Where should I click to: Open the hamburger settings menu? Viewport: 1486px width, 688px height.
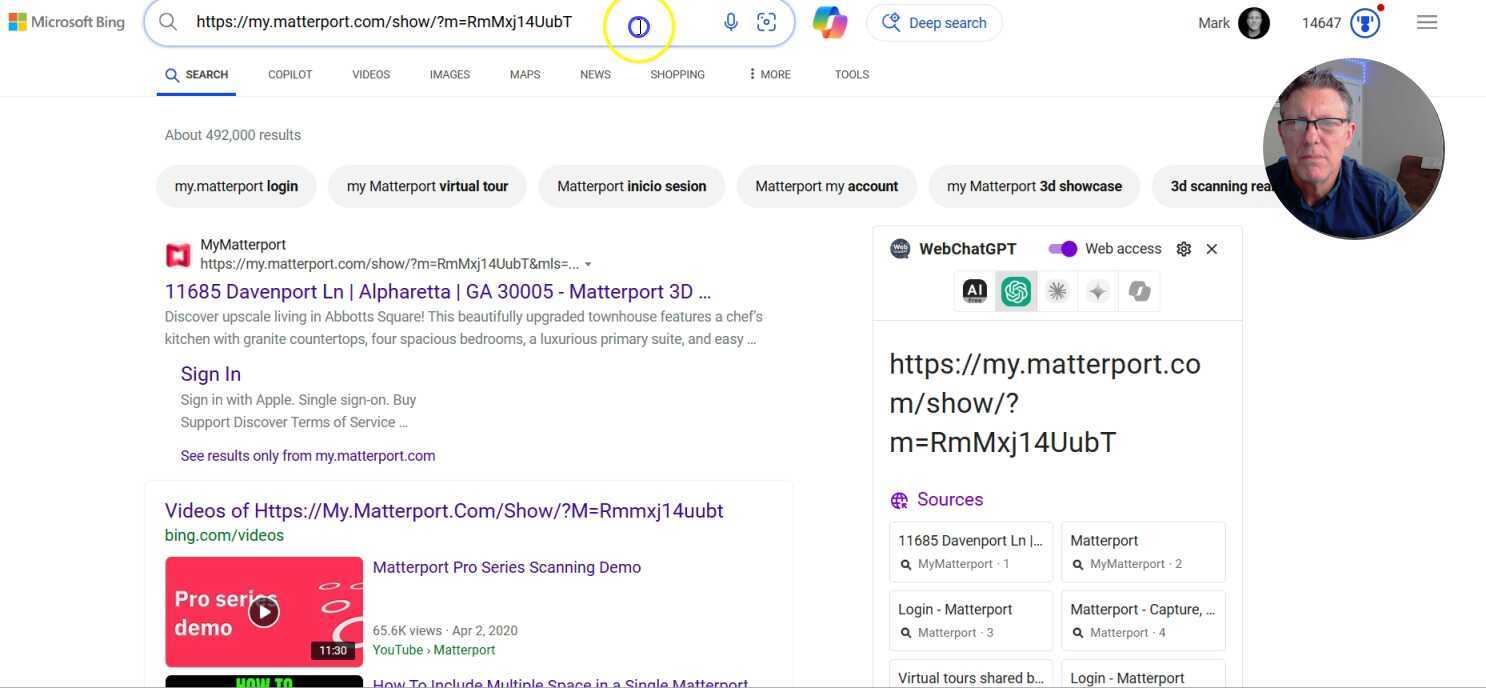(x=1427, y=22)
